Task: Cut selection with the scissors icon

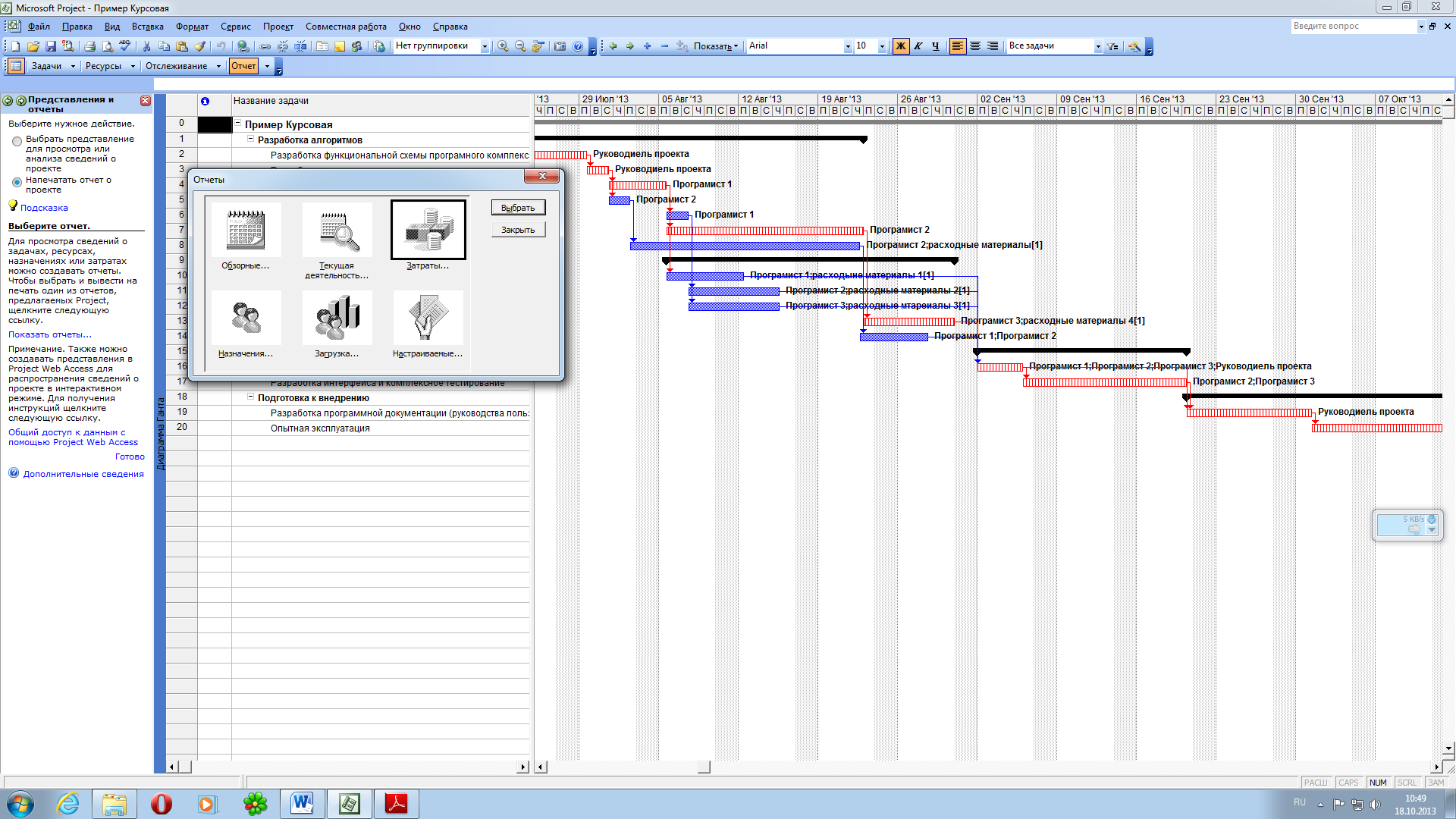Action: tap(147, 46)
